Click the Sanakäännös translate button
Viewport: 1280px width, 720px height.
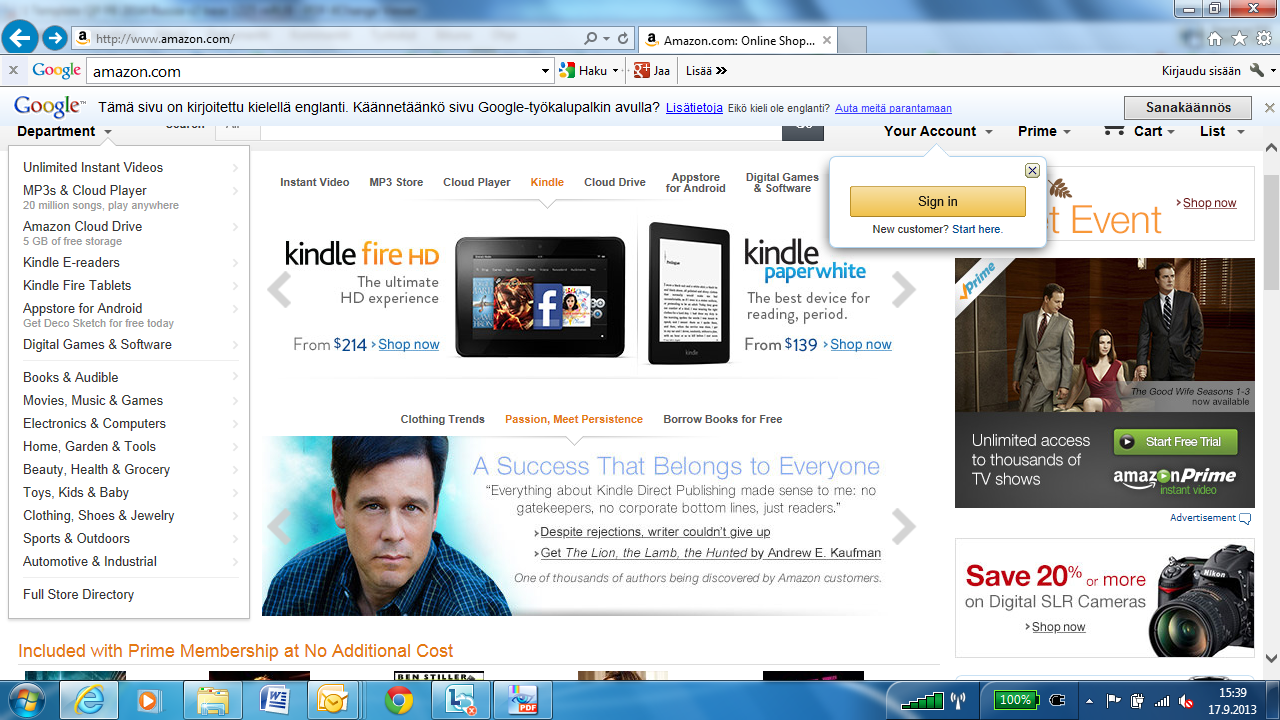click(x=1187, y=107)
